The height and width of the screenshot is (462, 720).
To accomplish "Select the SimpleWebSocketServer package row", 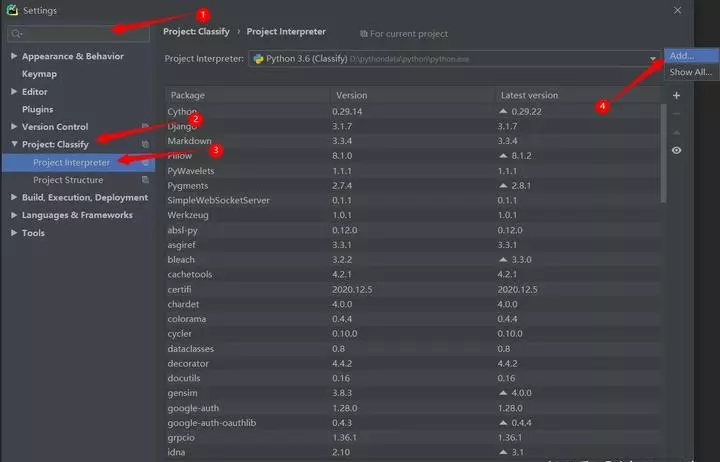I will pyautogui.click(x=413, y=200).
